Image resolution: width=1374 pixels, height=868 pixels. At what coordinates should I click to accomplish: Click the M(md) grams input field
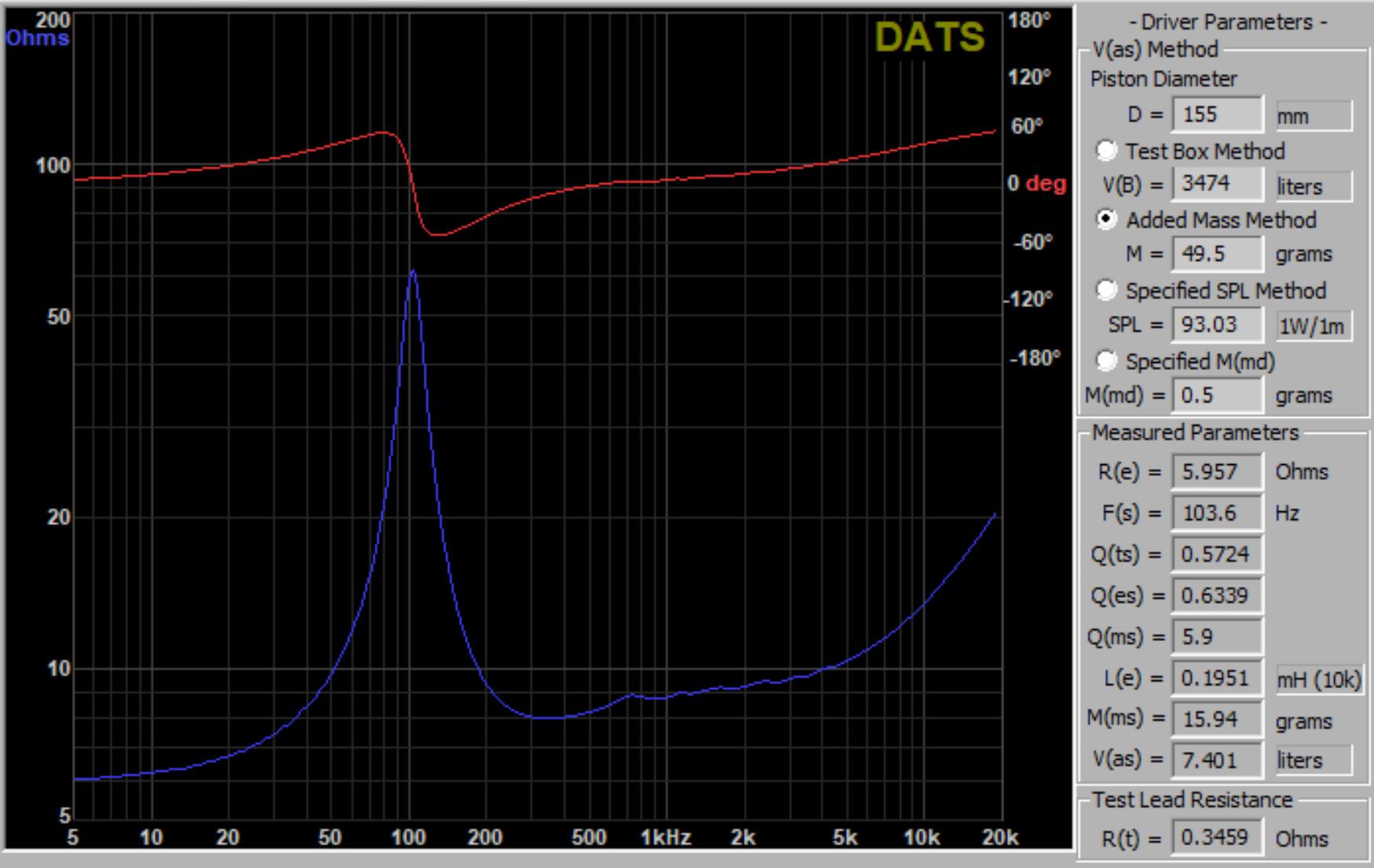(1218, 395)
